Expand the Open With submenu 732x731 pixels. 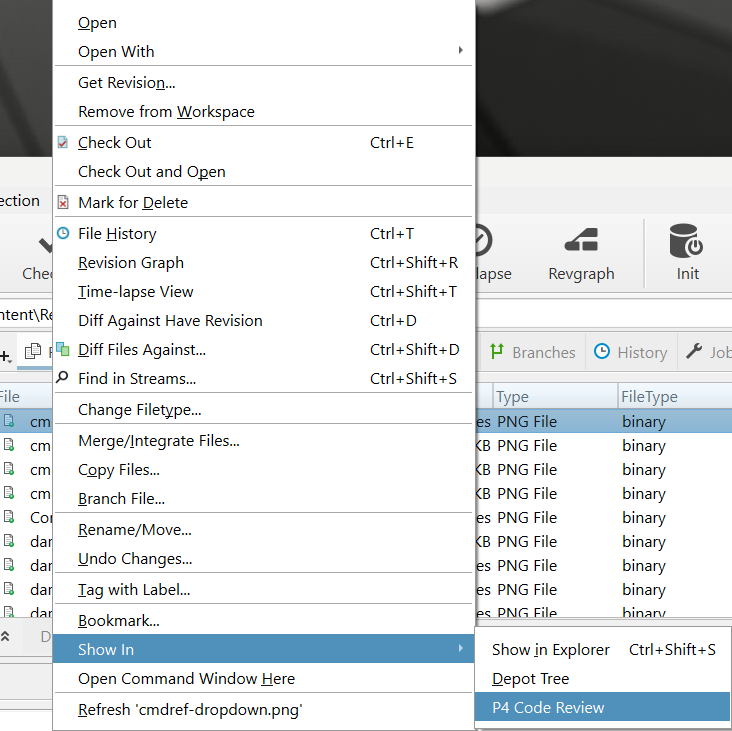pos(460,51)
